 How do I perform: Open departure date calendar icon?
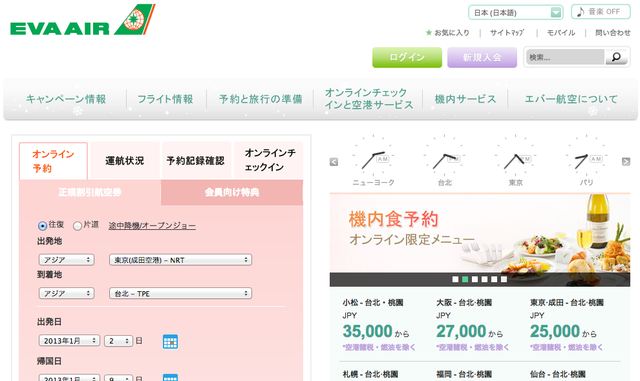point(170,341)
